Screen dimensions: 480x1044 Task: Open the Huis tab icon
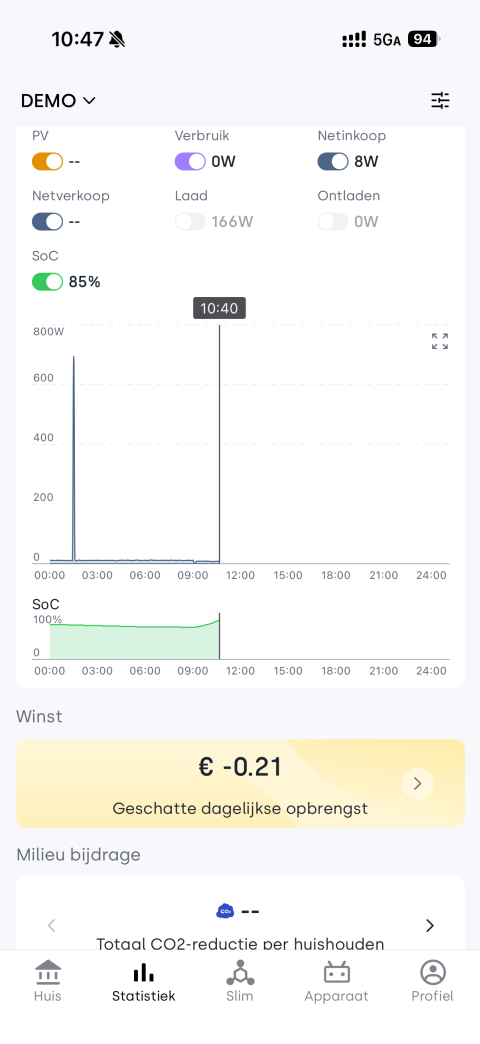pyautogui.click(x=47, y=973)
